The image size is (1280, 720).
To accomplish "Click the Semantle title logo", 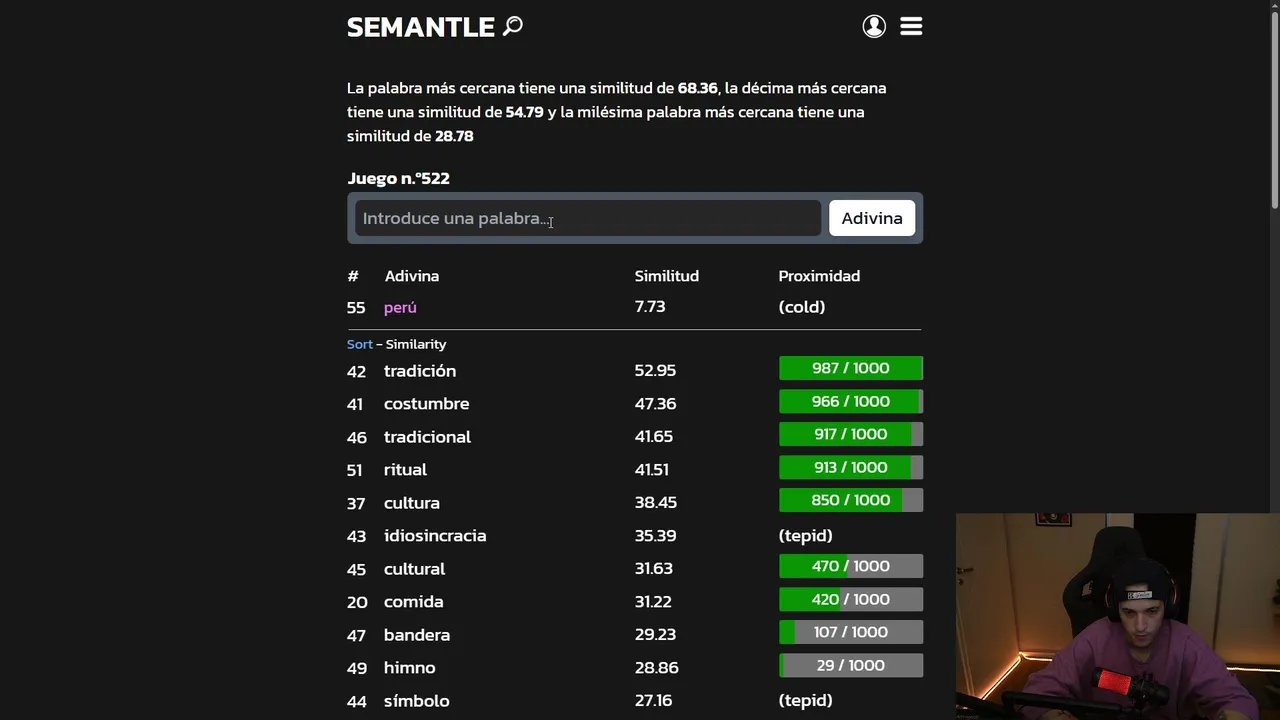I will pos(420,27).
